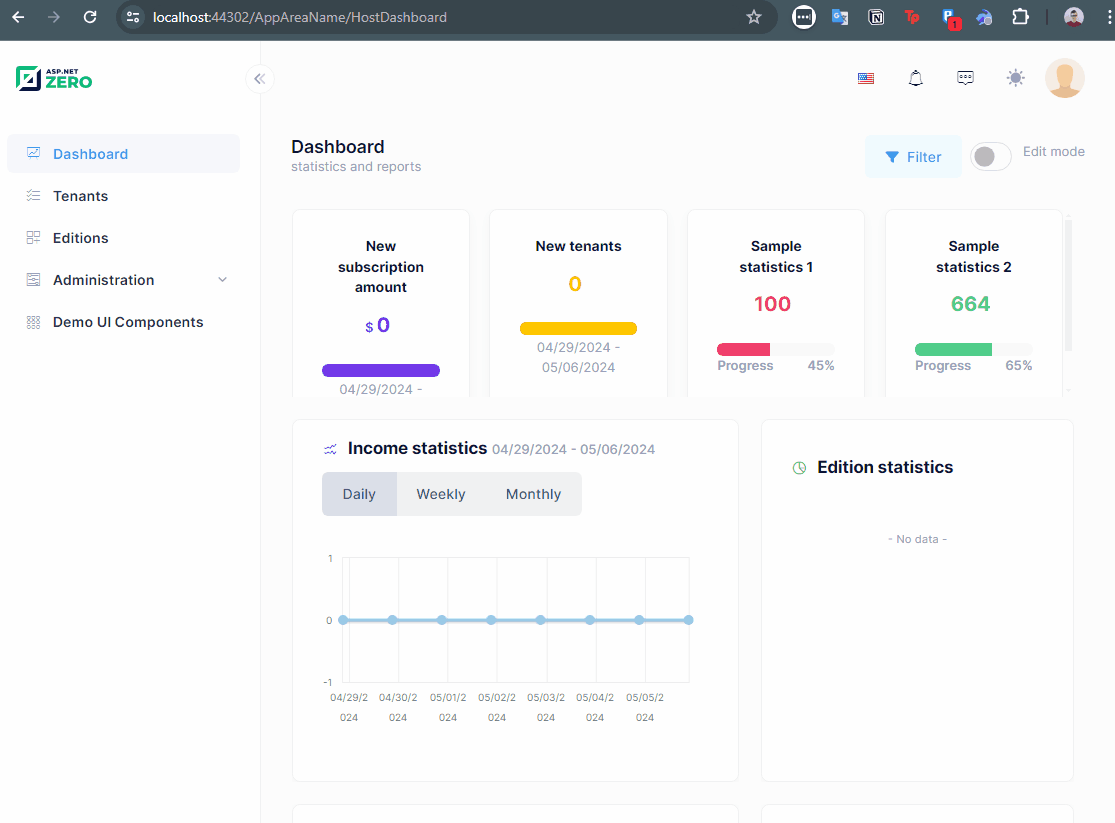Open the Chrome profile avatar
The image size is (1115, 823).
(x=1074, y=17)
